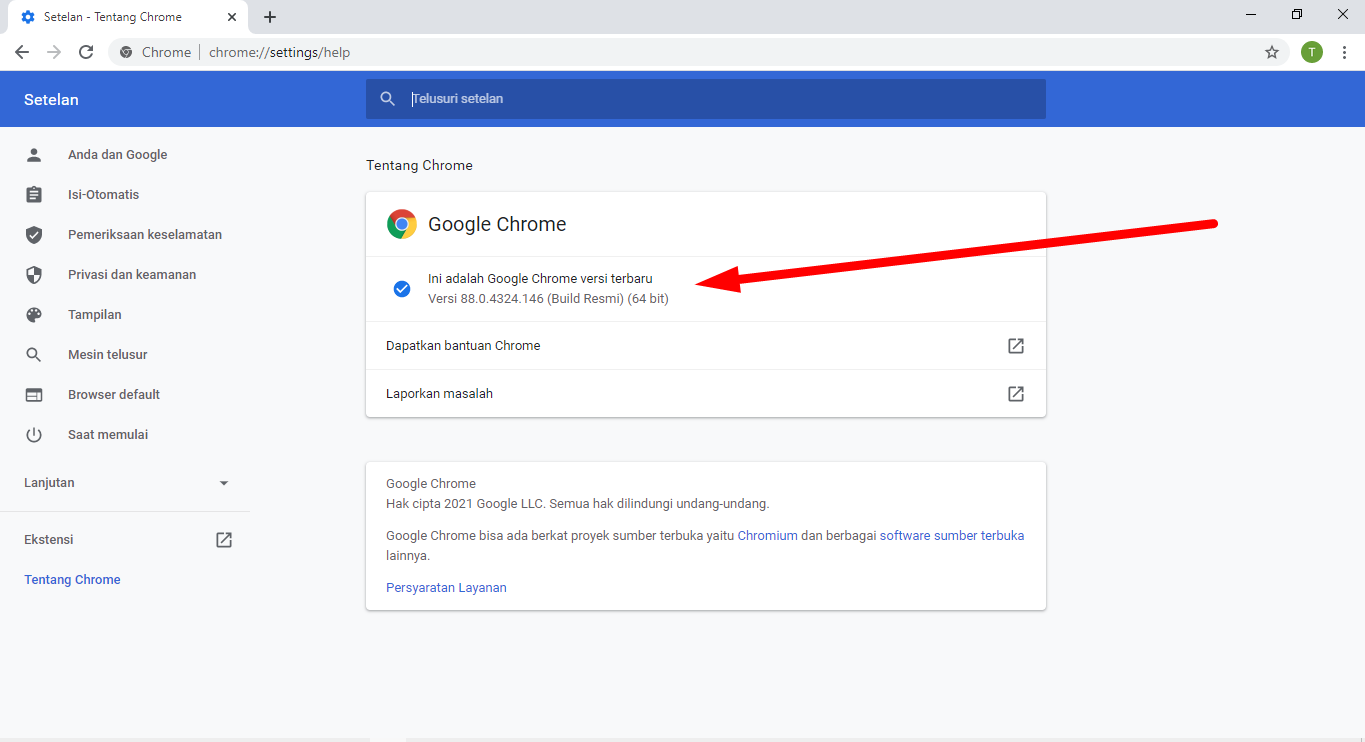Open the Persyaratan Layanan link
1365x742 pixels.
(446, 588)
